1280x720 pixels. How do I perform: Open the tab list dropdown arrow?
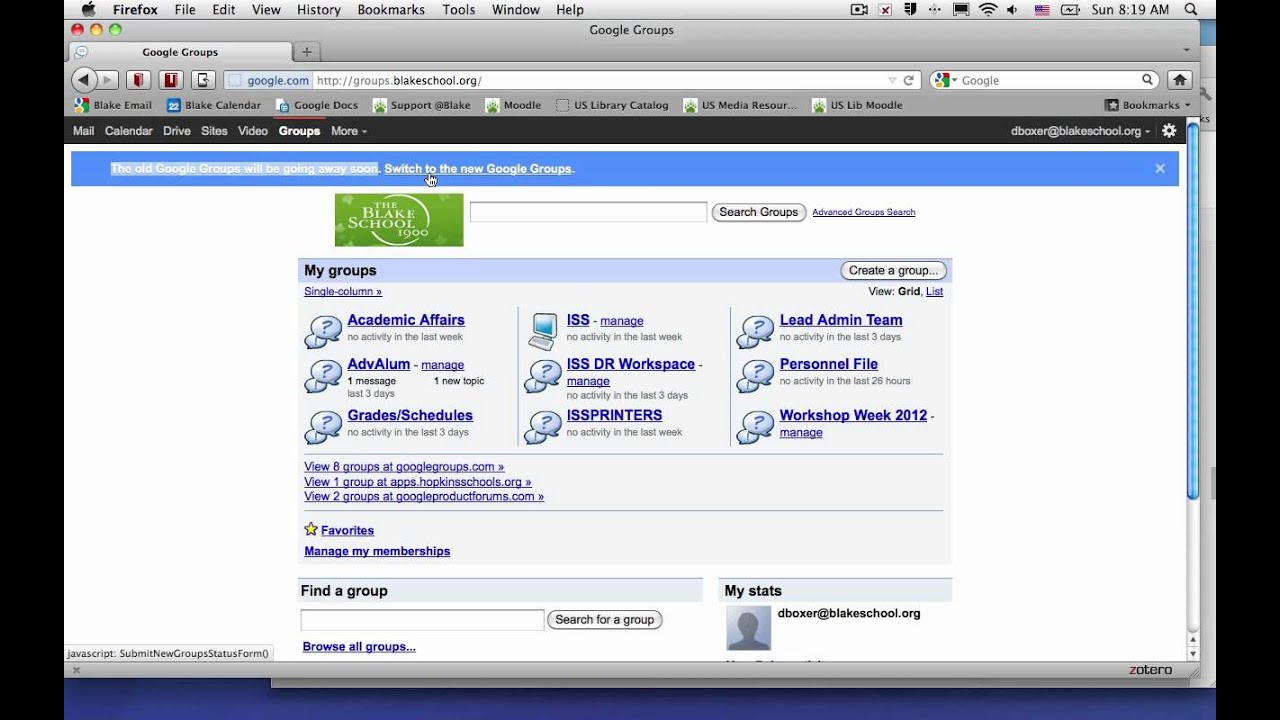[1186, 49]
